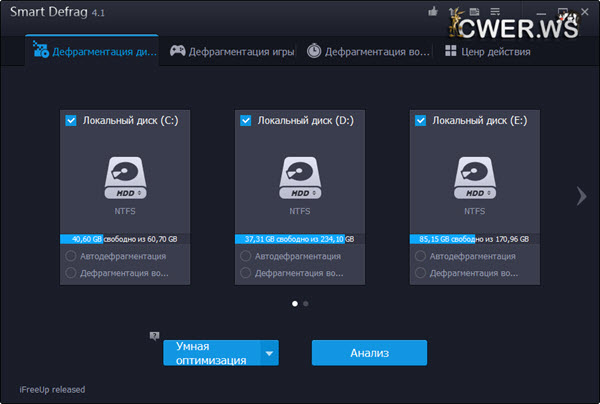This screenshot has height=404, width=600.
Task: Click the iFreeUp released link
Action: [x=52, y=389]
